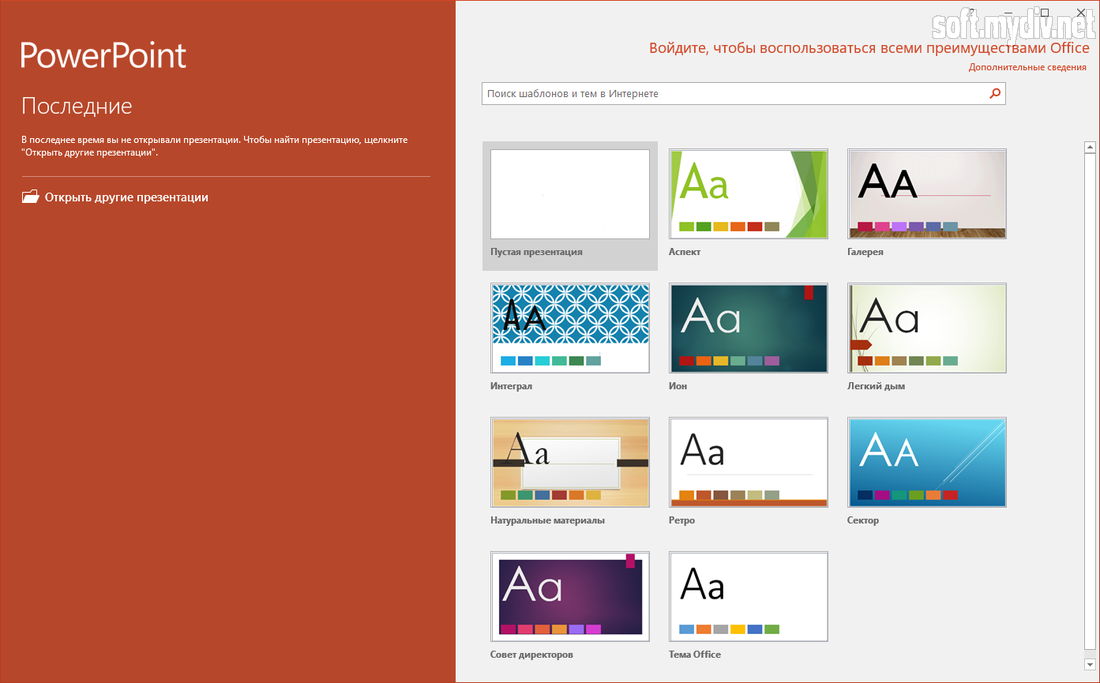
Task: Select the Легкий дым theme thumbnail
Action: point(927,328)
